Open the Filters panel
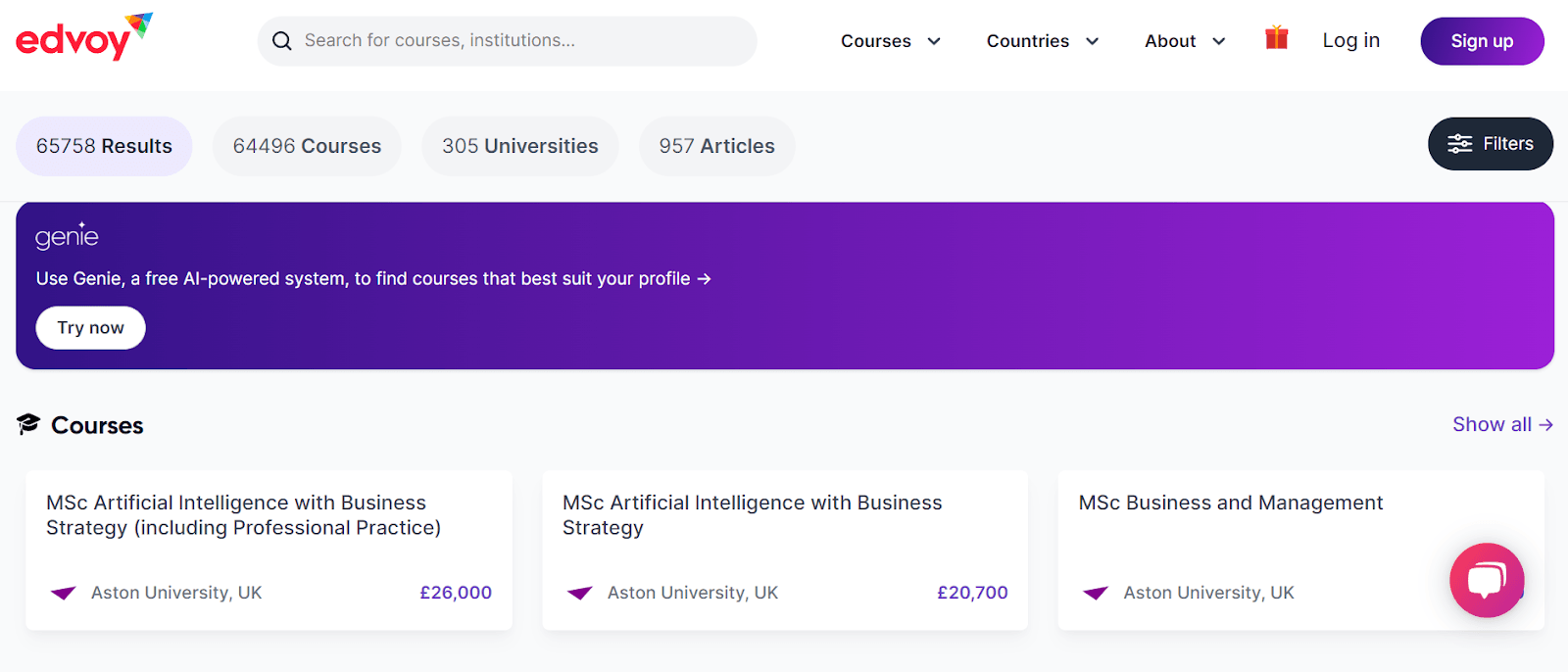This screenshot has width=1568, height=672. click(1491, 144)
